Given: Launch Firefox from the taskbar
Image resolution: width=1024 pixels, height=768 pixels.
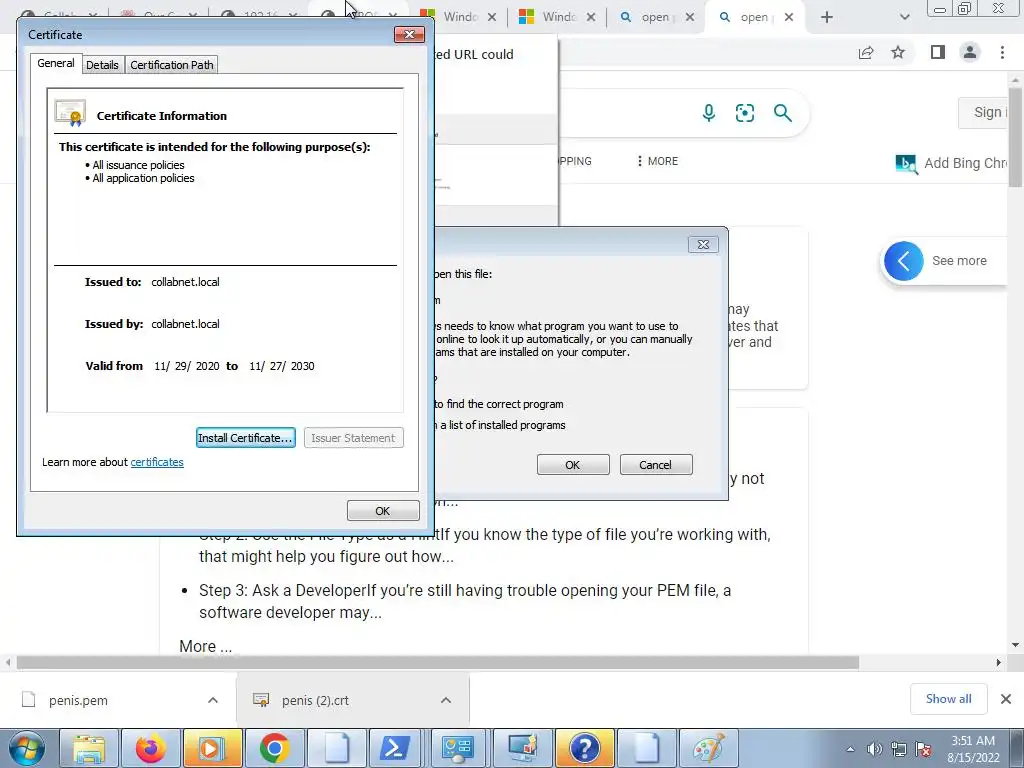Looking at the screenshot, I should pos(150,748).
